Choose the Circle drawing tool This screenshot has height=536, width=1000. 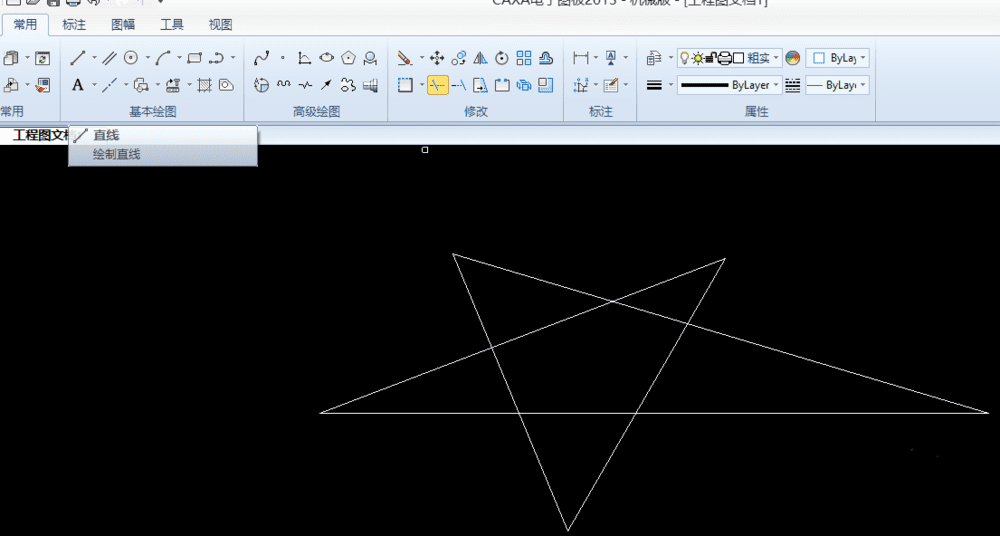[131, 58]
